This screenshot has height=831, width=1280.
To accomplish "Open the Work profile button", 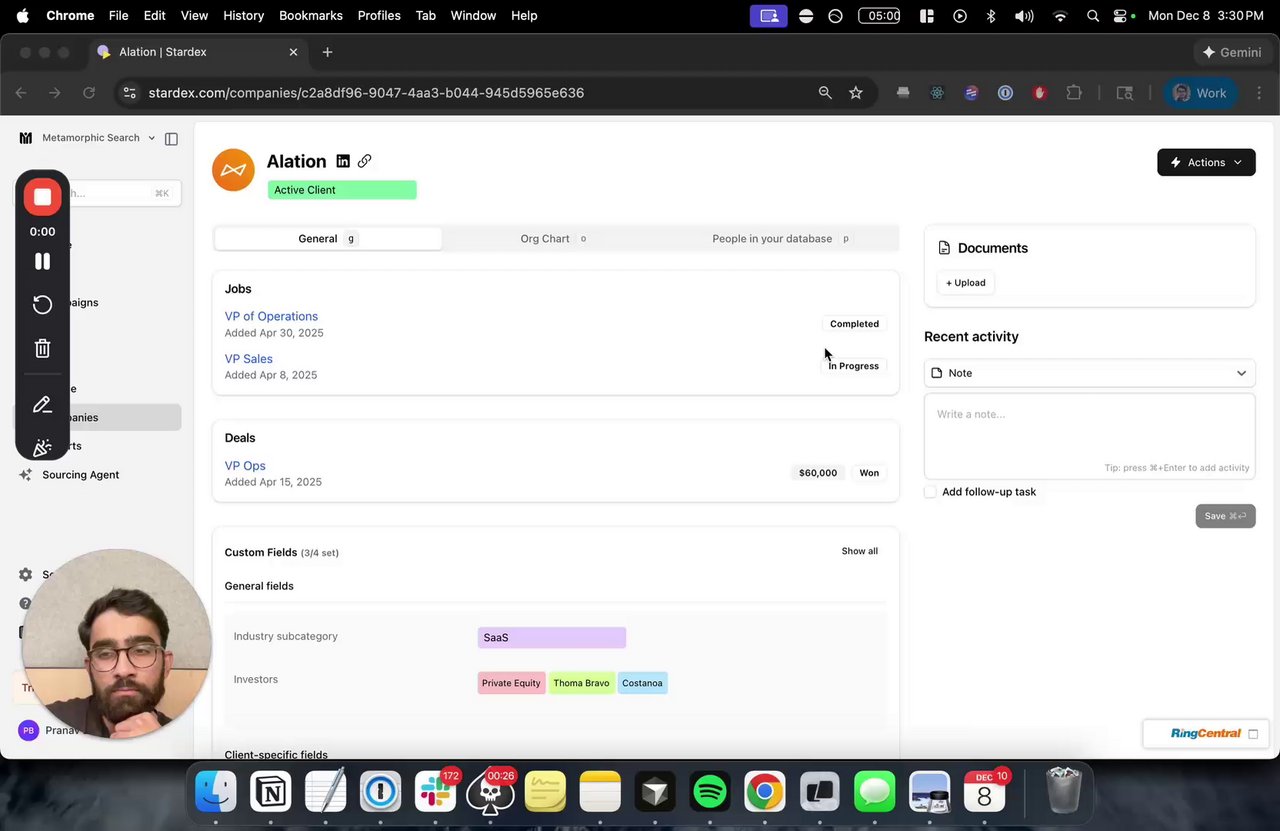I will pyautogui.click(x=1199, y=93).
